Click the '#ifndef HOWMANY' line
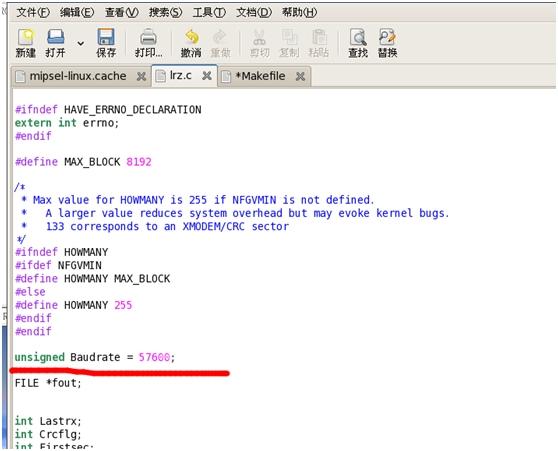The height and width of the screenshot is (451, 558). 62,252
